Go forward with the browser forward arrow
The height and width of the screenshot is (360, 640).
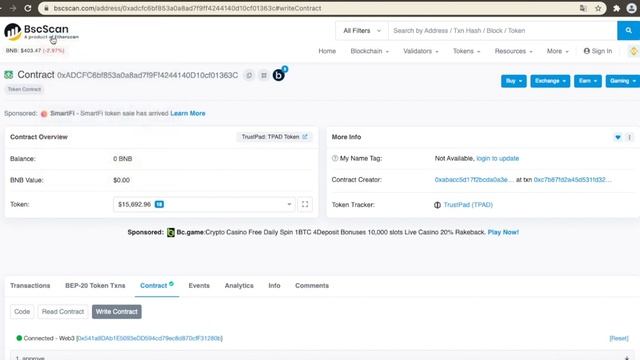tap(13, 8)
